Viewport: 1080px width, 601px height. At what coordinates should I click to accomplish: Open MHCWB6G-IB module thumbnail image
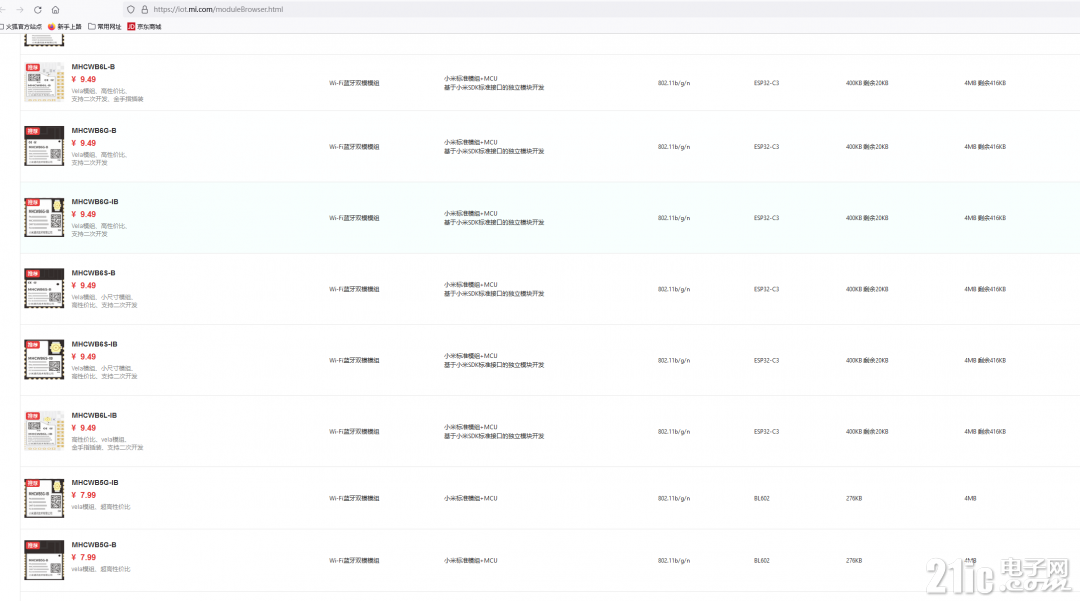(44, 218)
